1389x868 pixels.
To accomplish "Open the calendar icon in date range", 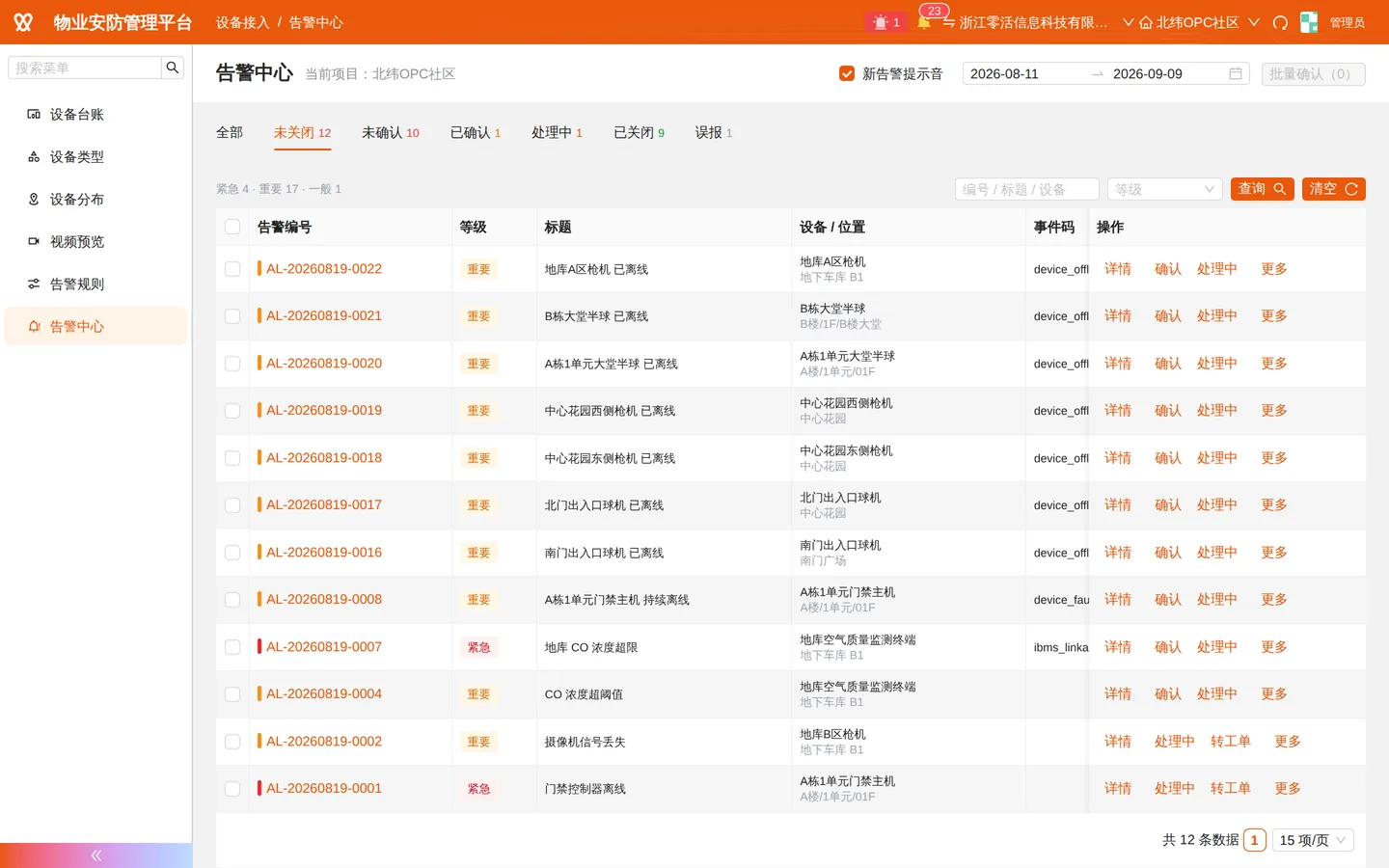I will coord(1236,73).
